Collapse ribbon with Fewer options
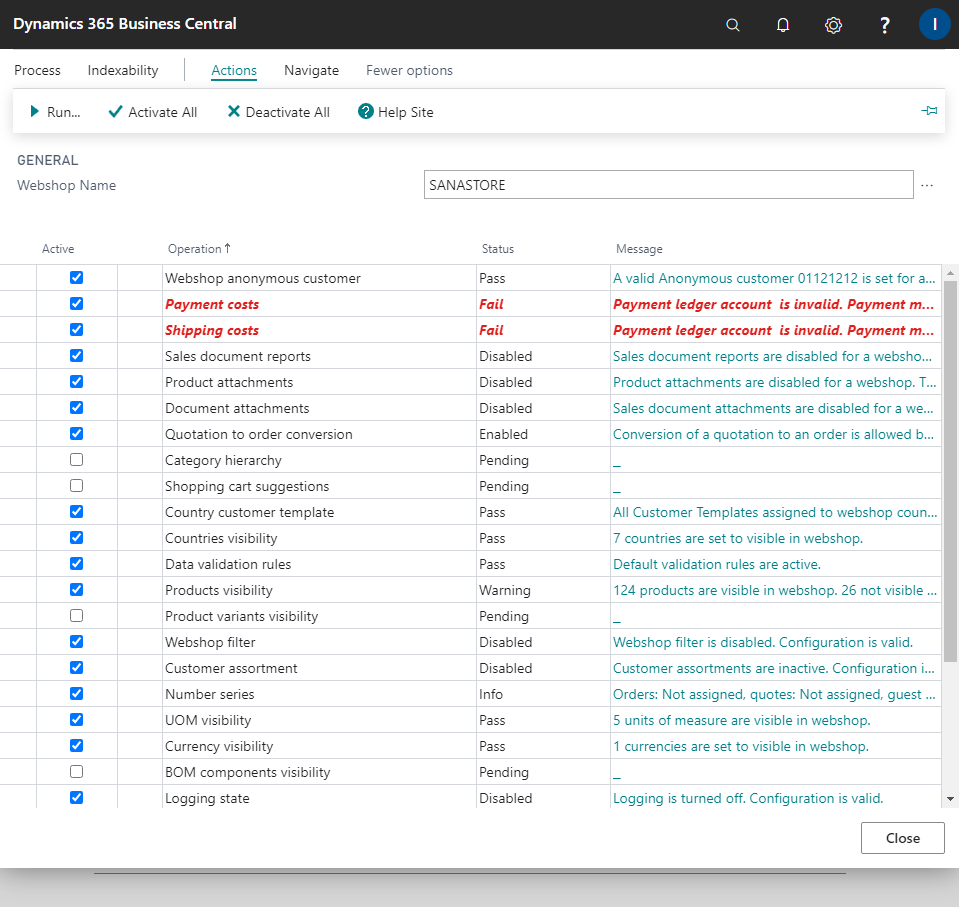The width and height of the screenshot is (959, 907). [409, 70]
